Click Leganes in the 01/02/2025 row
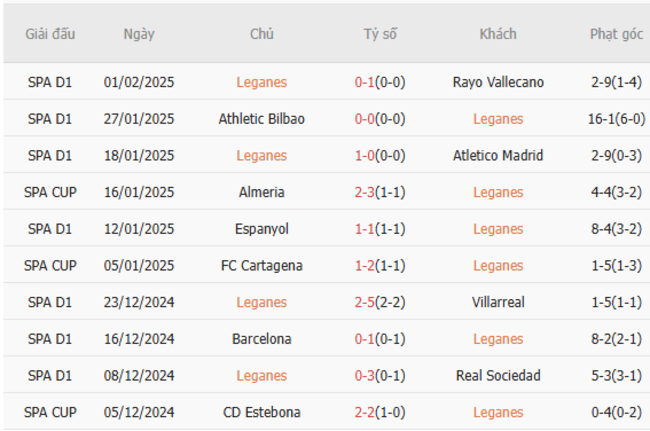 click(262, 82)
